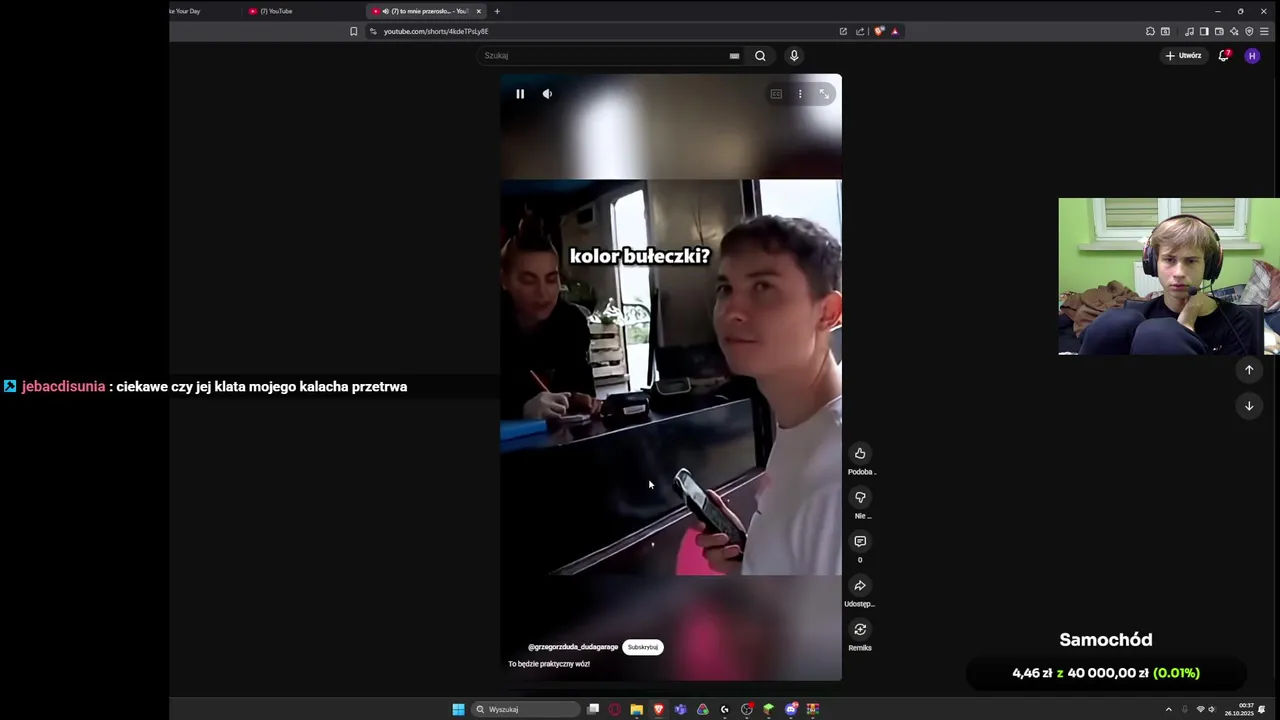
Task: Open Discord from the taskbar
Action: click(791, 709)
